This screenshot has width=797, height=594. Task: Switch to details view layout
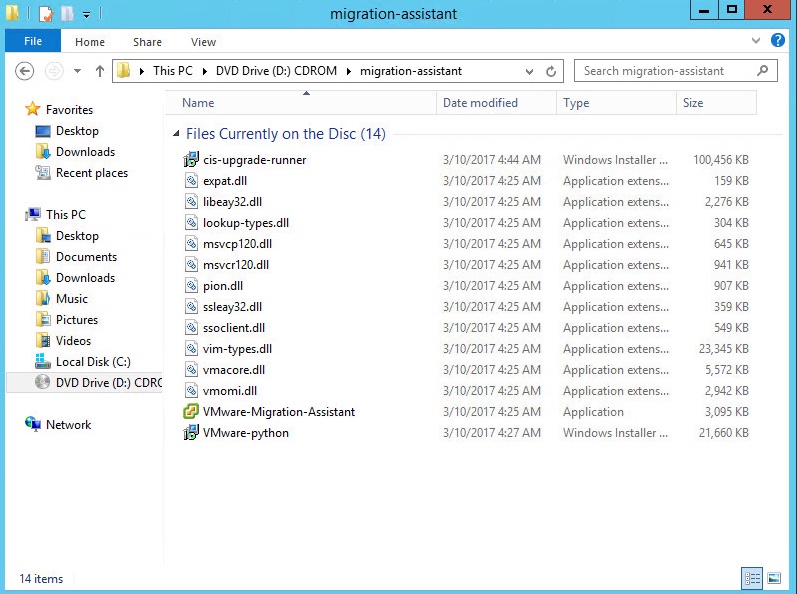point(751,578)
